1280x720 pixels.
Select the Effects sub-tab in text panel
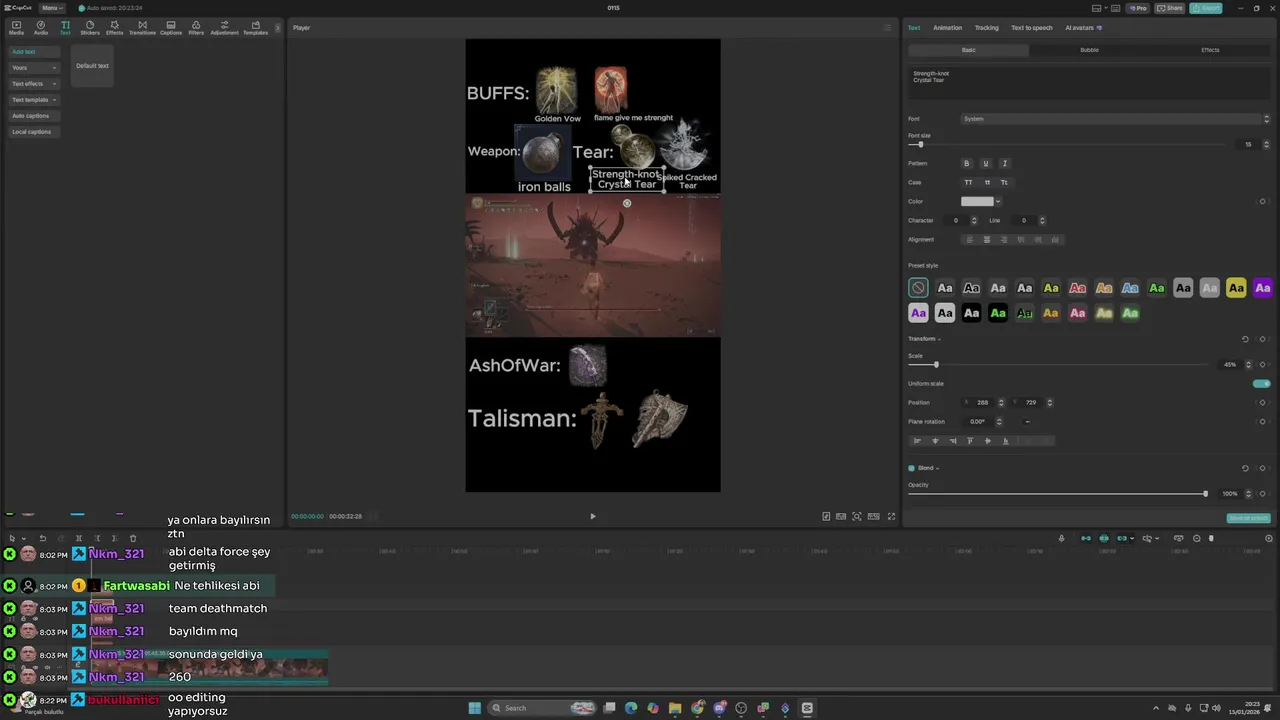pyautogui.click(x=1210, y=50)
